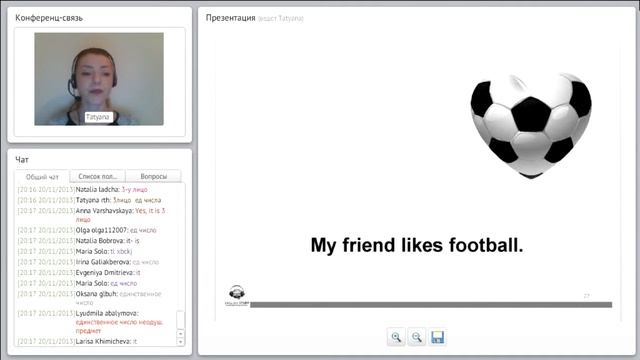Viewport: 640px width, 360px height.
Task: Click Evgeniya Dmitrieva chat message
Action: pyautogui.click(x=79, y=273)
